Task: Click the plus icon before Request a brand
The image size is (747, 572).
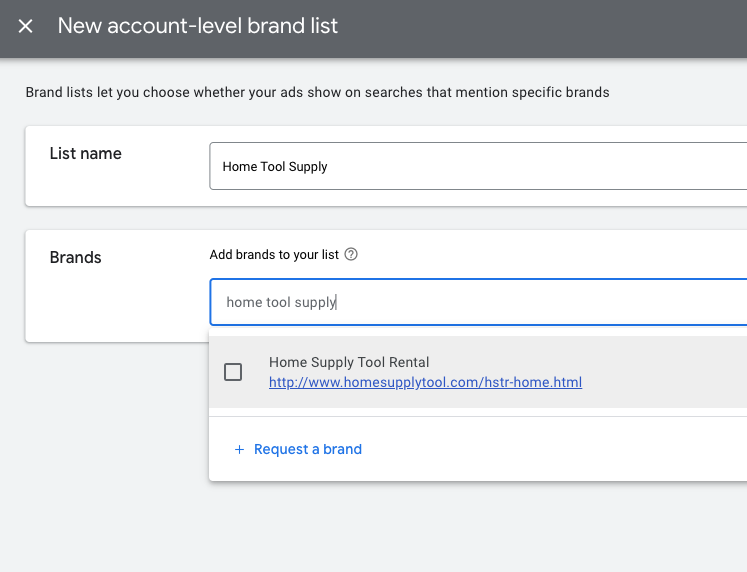Action: click(240, 449)
